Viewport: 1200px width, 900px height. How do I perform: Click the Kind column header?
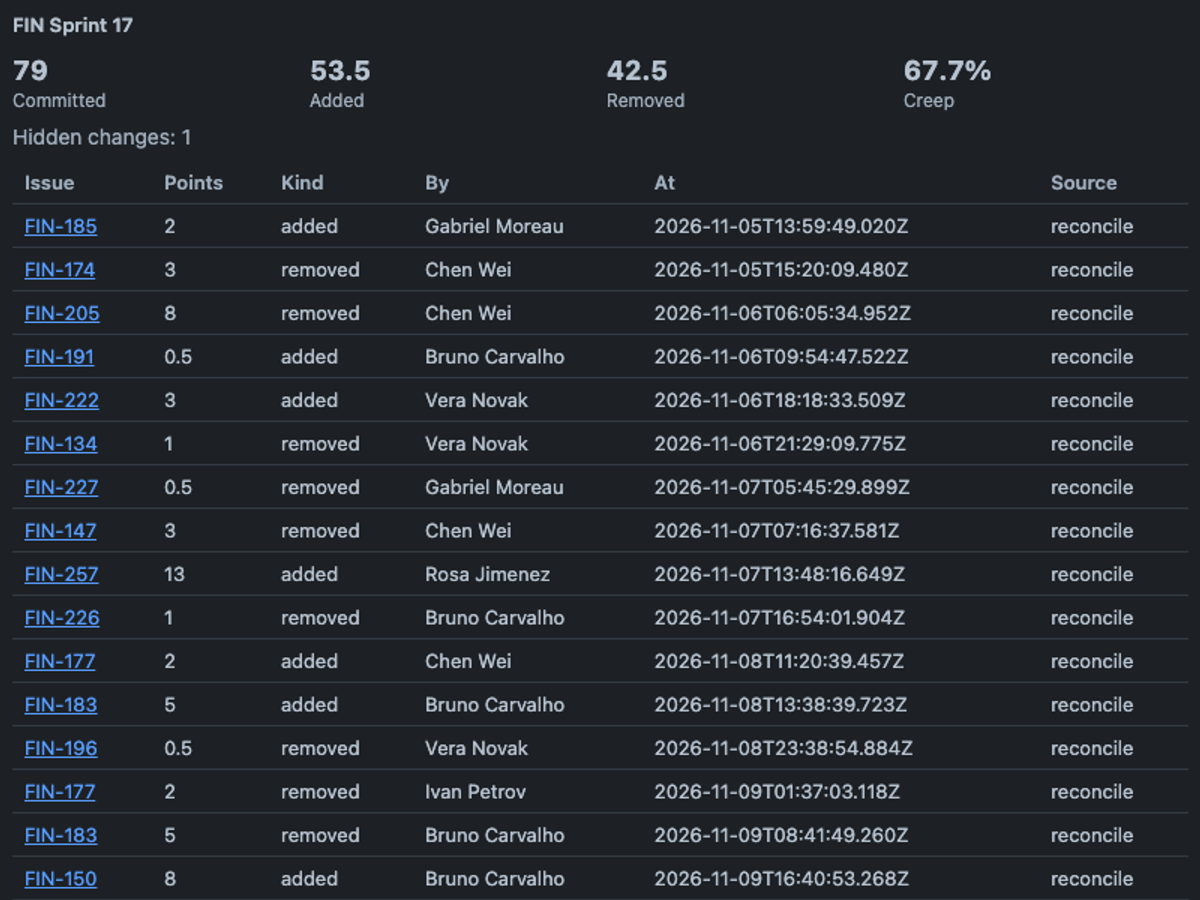[302, 183]
